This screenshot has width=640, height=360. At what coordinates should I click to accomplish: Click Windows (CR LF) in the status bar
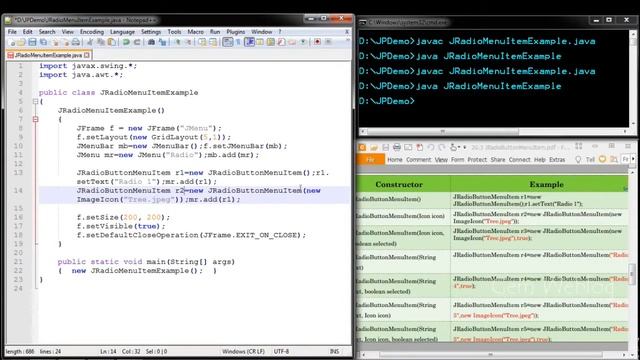click(243, 351)
